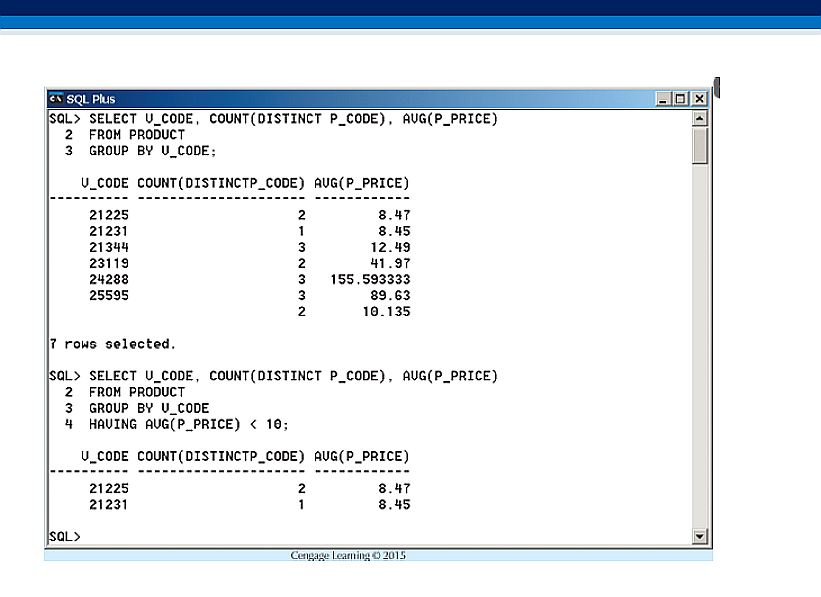
Task: Click COUNT(DISTINCTP_CODE) header in first result
Action: (221, 184)
